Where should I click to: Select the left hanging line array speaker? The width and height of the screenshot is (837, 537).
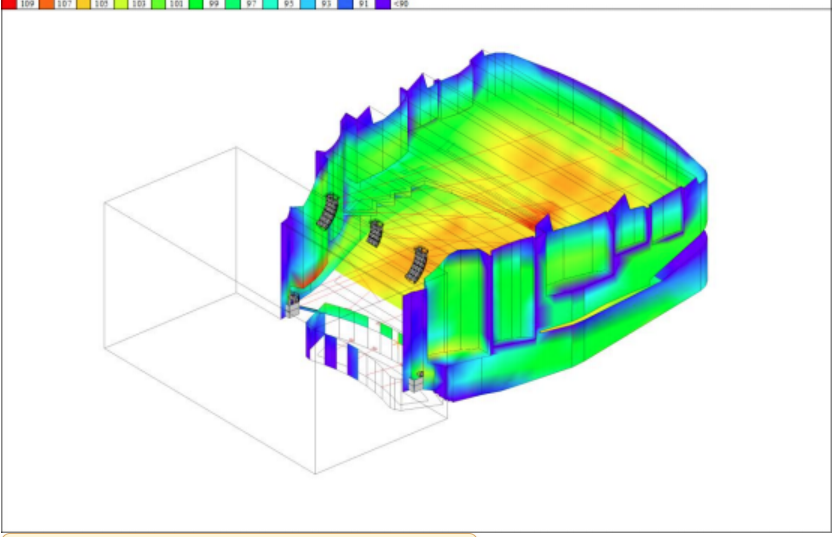coord(328,211)
